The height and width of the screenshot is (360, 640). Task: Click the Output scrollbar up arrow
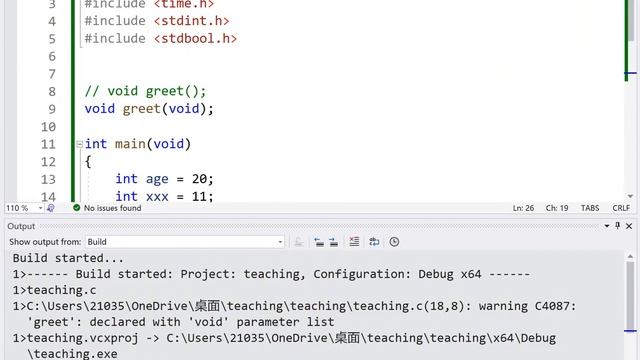point(631,256)
